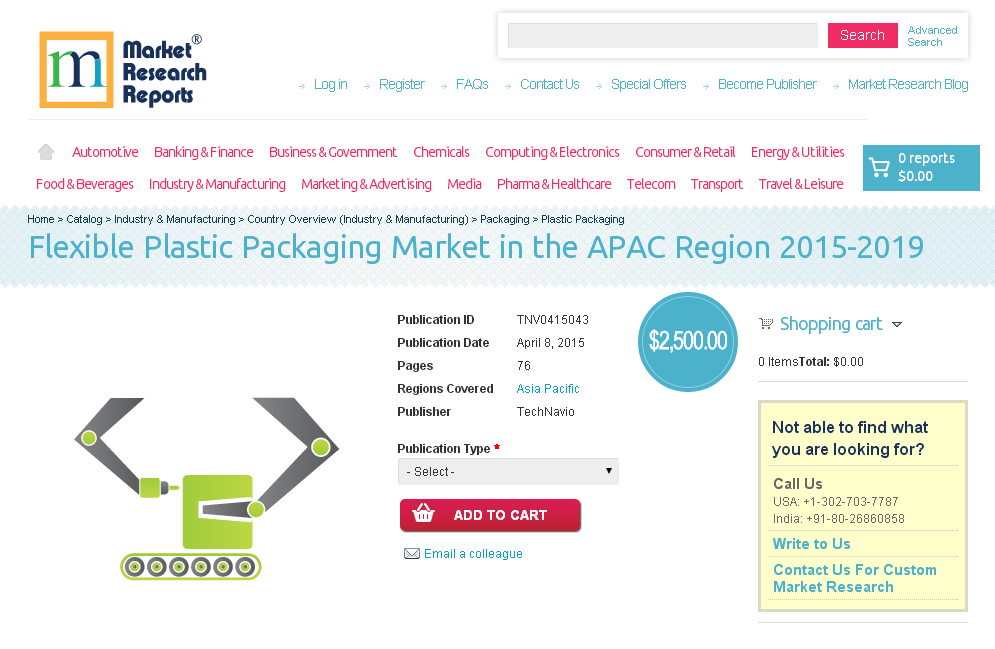Click the shopping basket graphic on Add To Cart
Image resolution: width=995 pixels, height=649 pixels.
(x=424, y=514)
